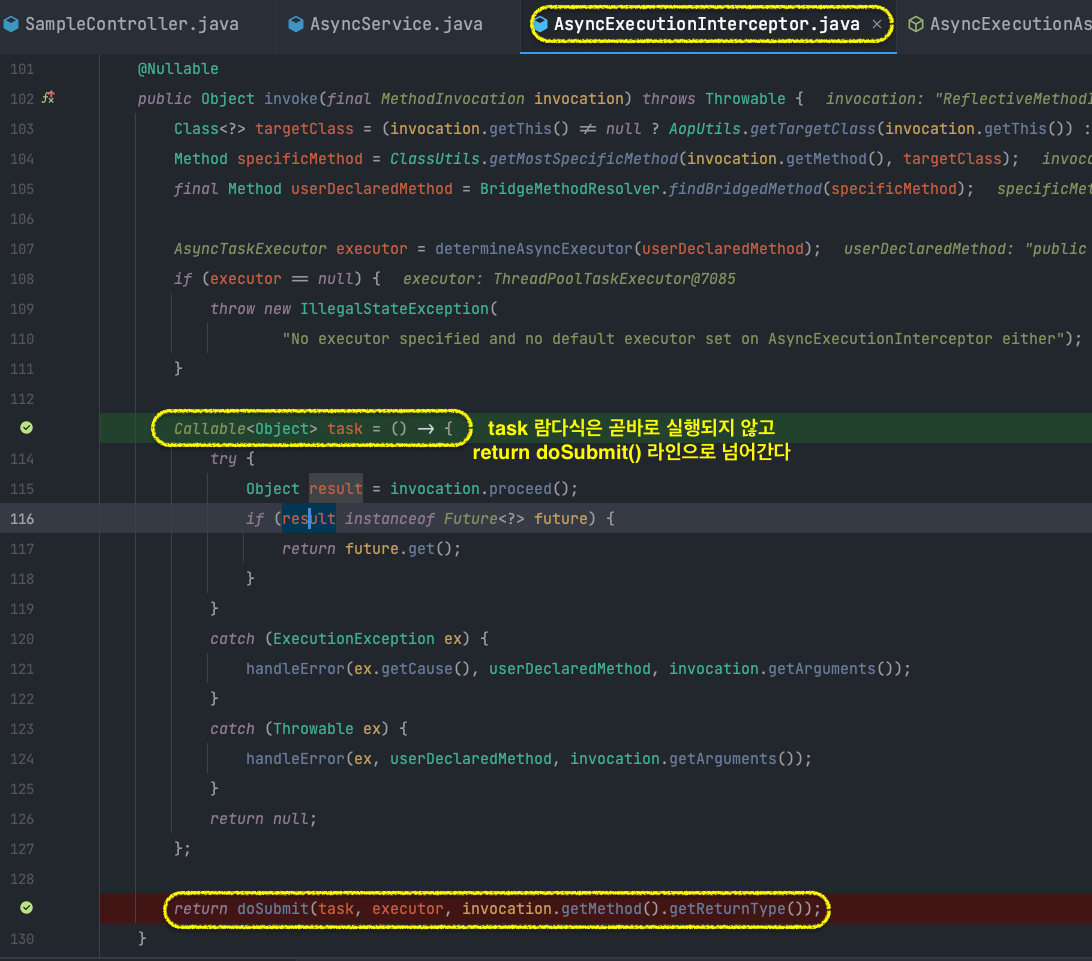Switch to the AsyncService.java tab
Image resolution: width=1092 pixels, height=961 pixels.
(396, 24)
